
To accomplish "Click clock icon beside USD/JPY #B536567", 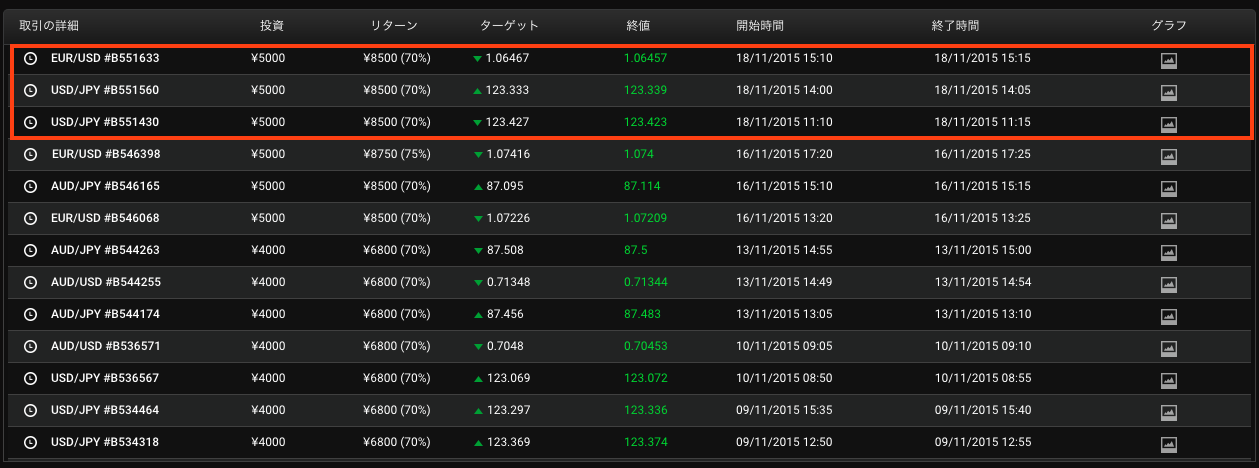I will pos(30,379).
